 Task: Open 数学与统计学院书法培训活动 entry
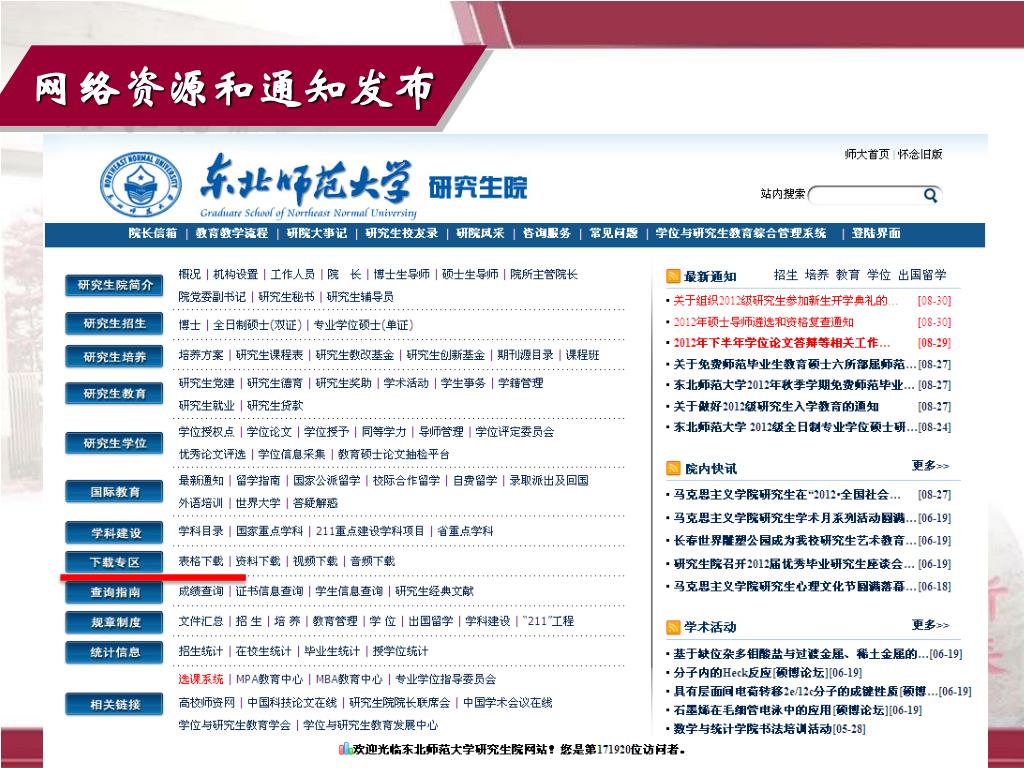pos(769,729)
